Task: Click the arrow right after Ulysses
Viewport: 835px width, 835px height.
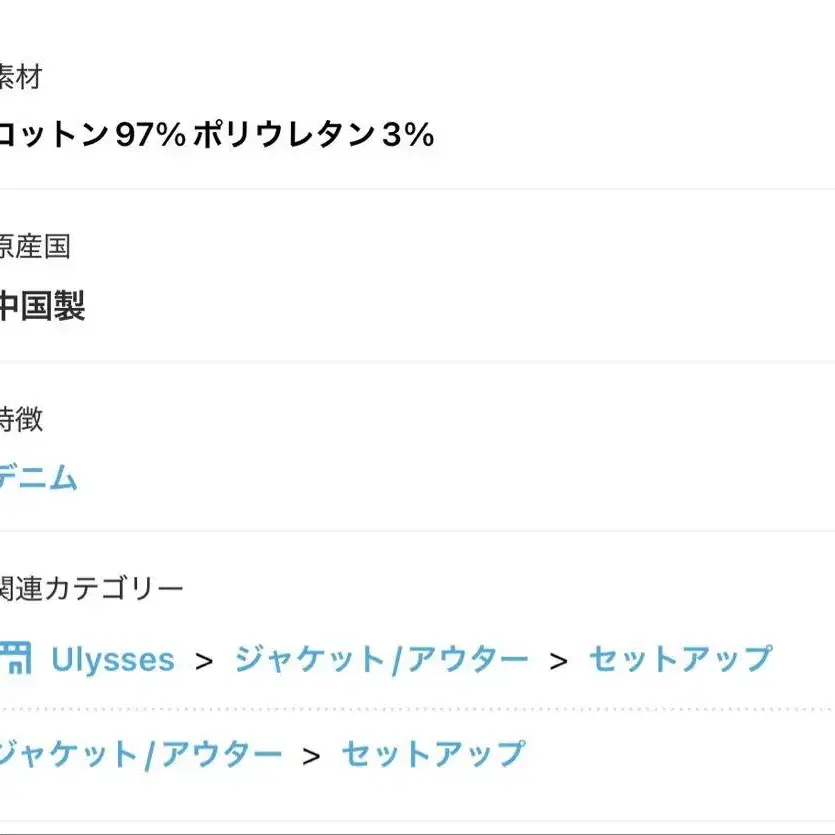Action: point(205,661)
